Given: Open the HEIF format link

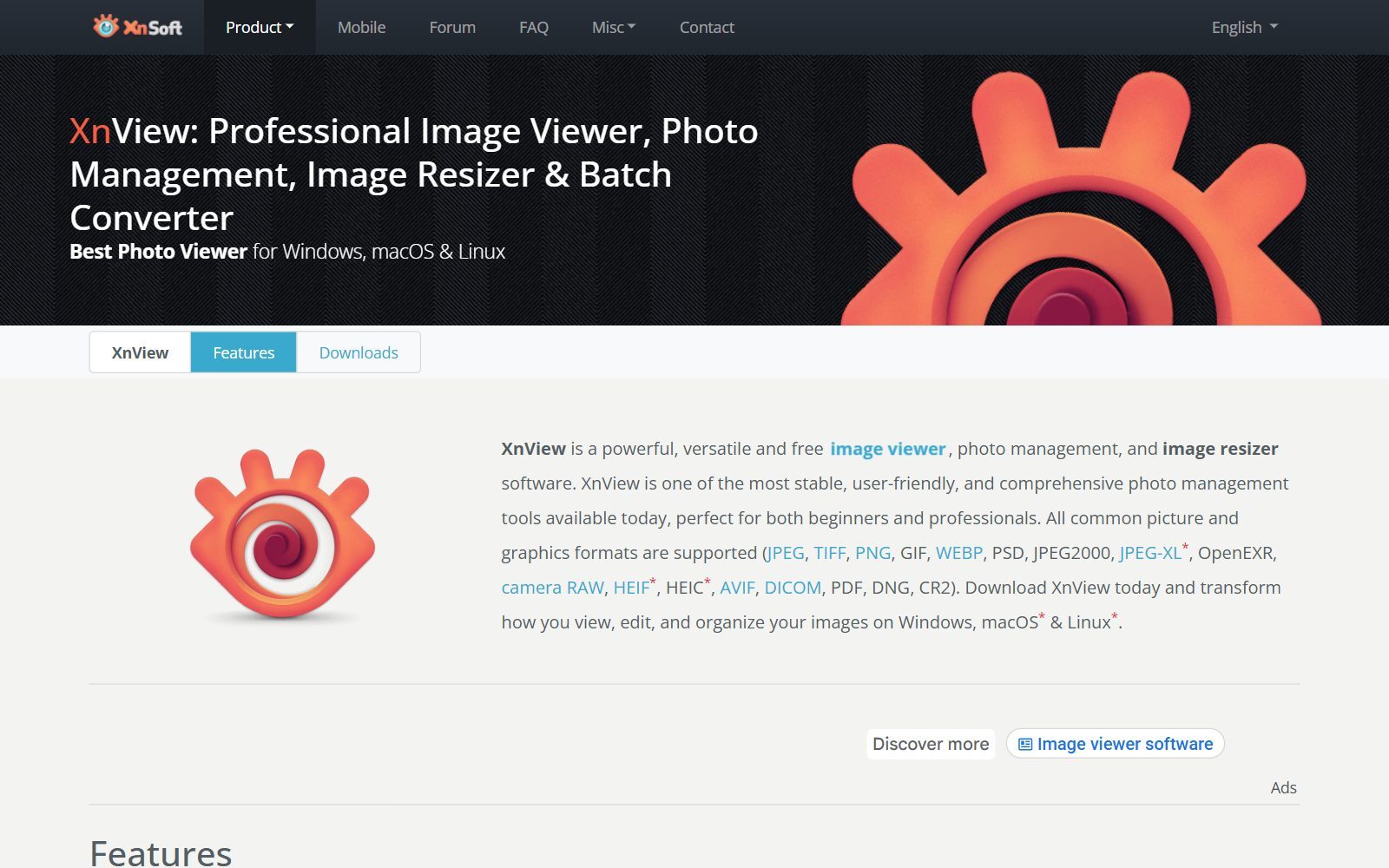Looking at the screenshot, I should coord(631,588).
